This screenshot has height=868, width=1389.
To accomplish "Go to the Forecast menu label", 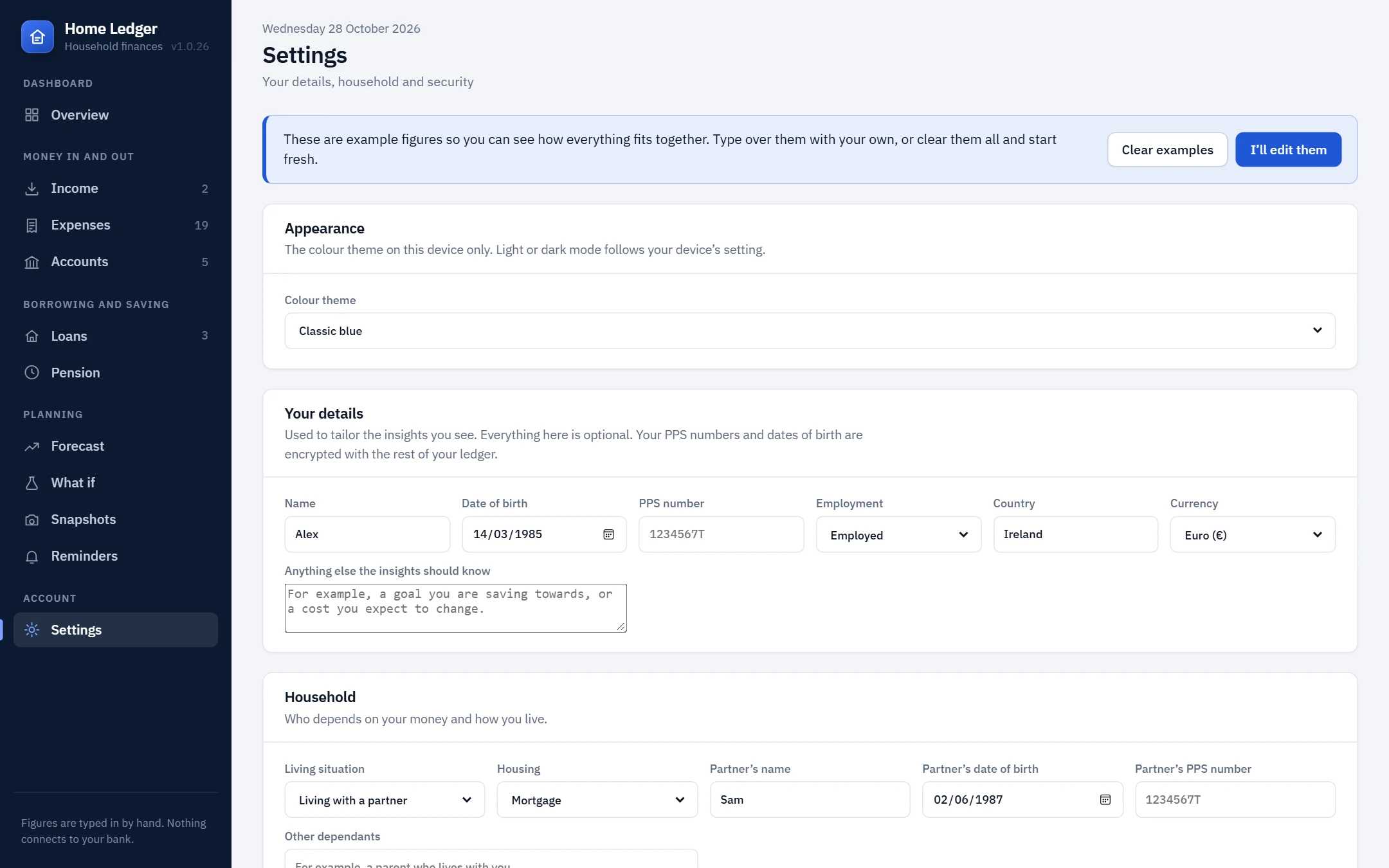I will tap(78, 446).
